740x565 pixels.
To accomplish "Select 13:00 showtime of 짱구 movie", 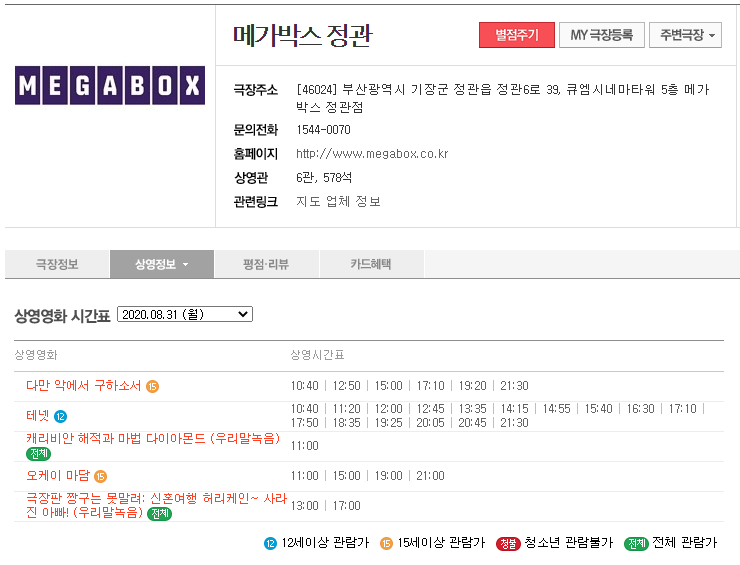I will [304, 506].
